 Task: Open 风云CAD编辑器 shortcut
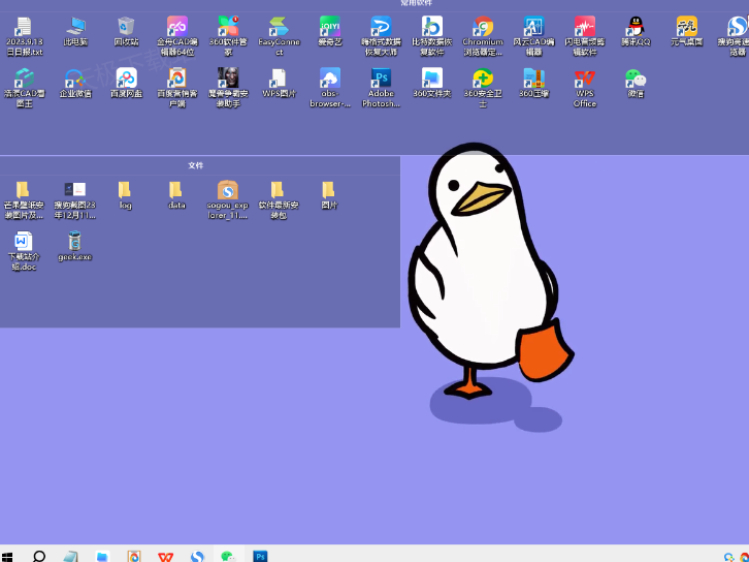click(534, 36)
